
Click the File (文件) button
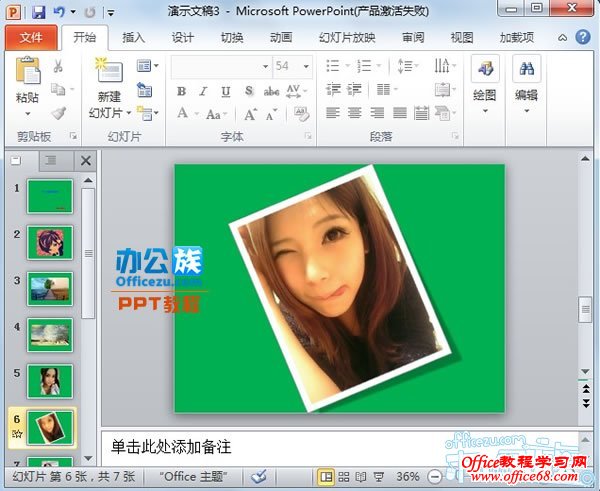[x=31, y=38]
